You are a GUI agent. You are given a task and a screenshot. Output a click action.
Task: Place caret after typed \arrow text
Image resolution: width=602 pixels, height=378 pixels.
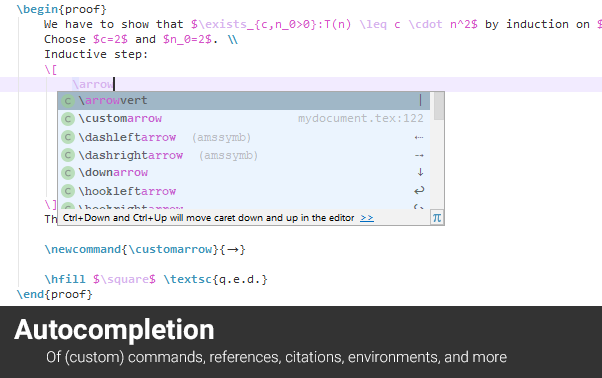114,84
